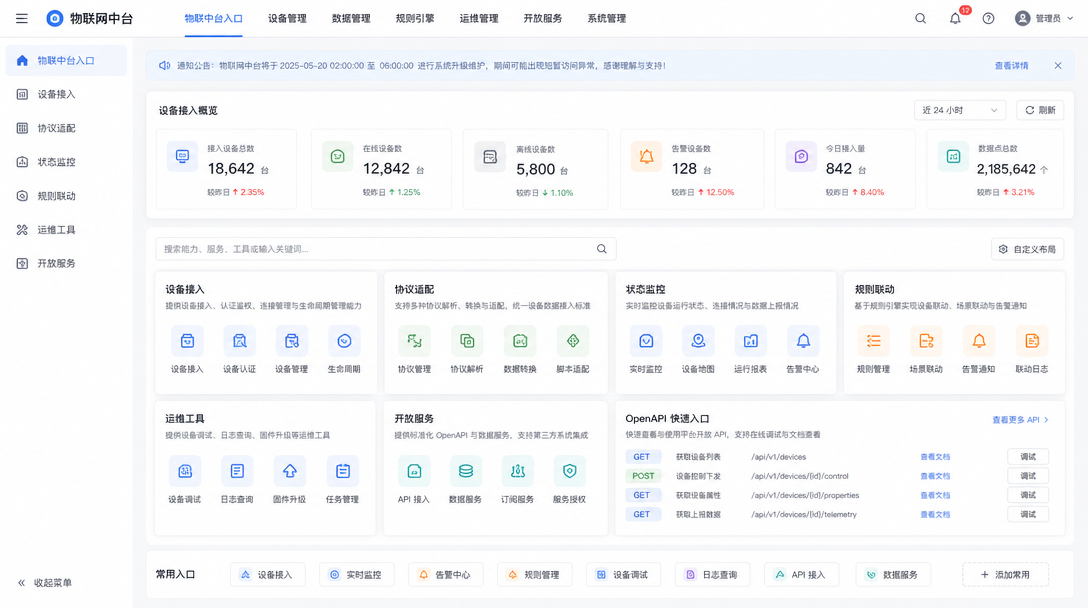This screenshot has height=608, width=1088.
Task: Switch to the 数据管理 top tab
Action: point(351,19)
